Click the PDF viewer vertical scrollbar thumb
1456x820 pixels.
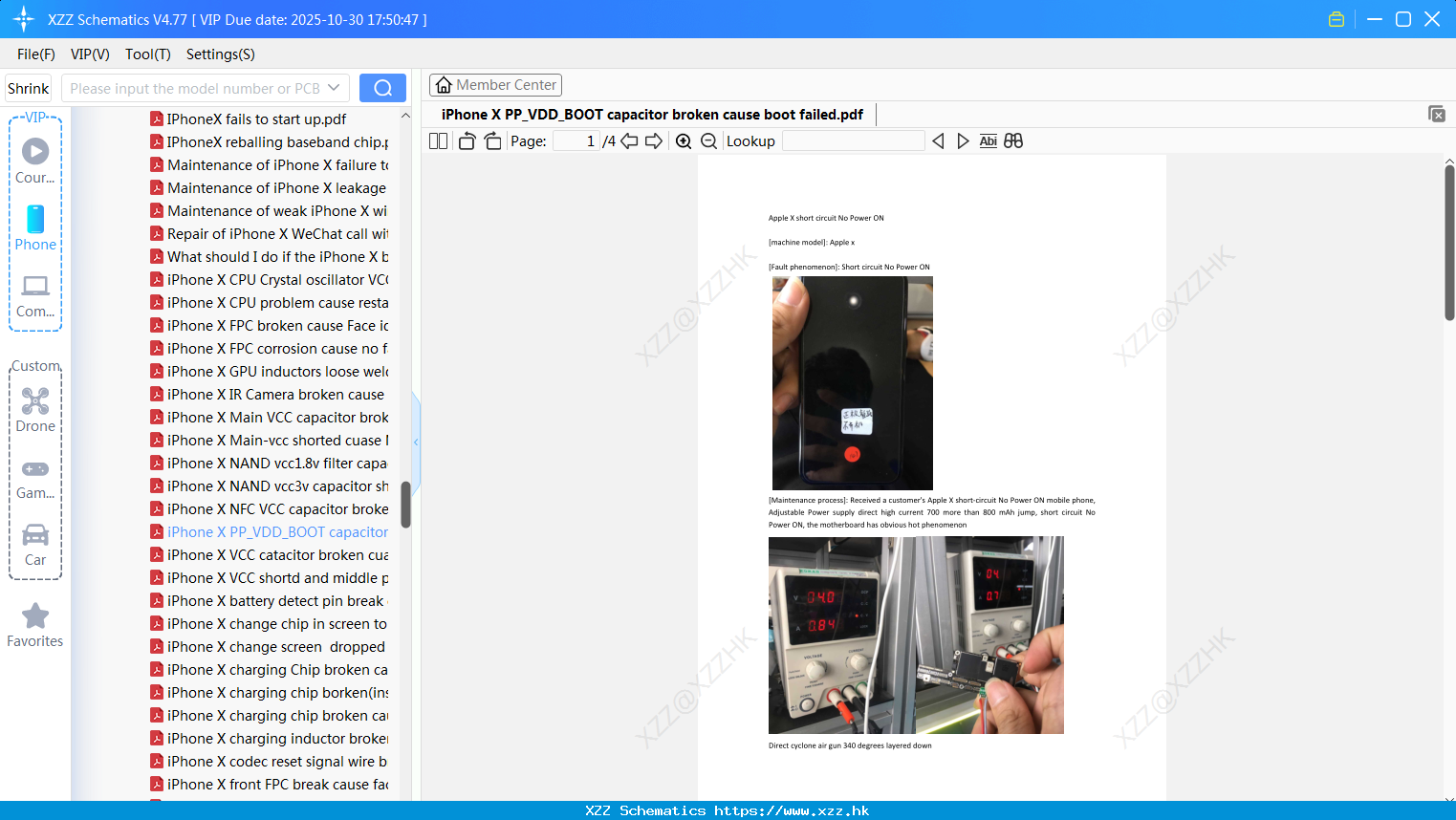click(1449, 243)
